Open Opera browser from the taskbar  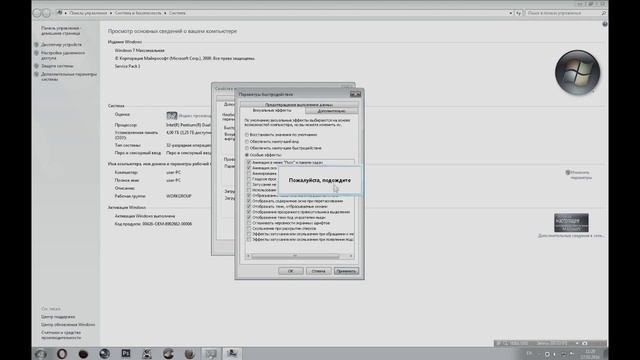pyautogui.click(x=62, y=354)
